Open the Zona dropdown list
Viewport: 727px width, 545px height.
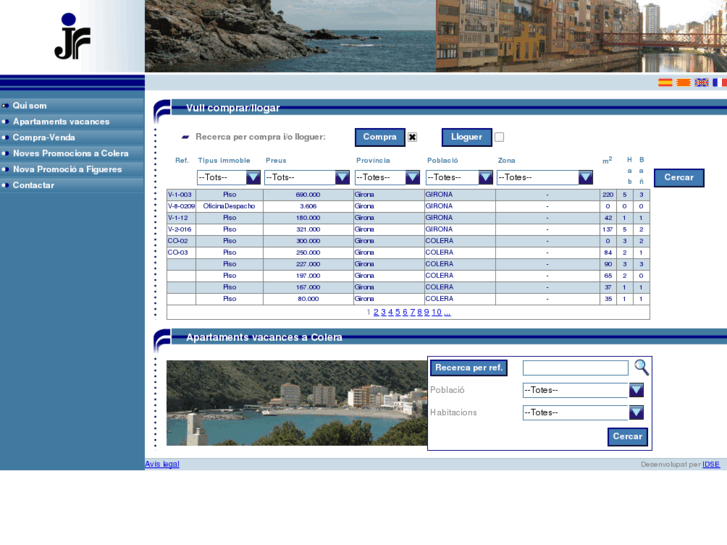[x=585, y=178]
